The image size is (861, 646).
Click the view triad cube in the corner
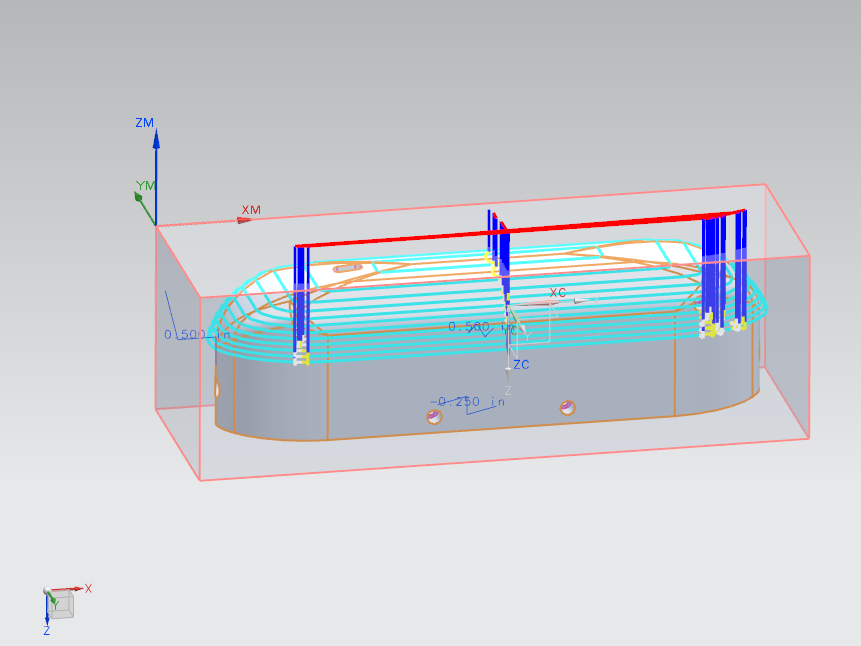tap(61, 604)
